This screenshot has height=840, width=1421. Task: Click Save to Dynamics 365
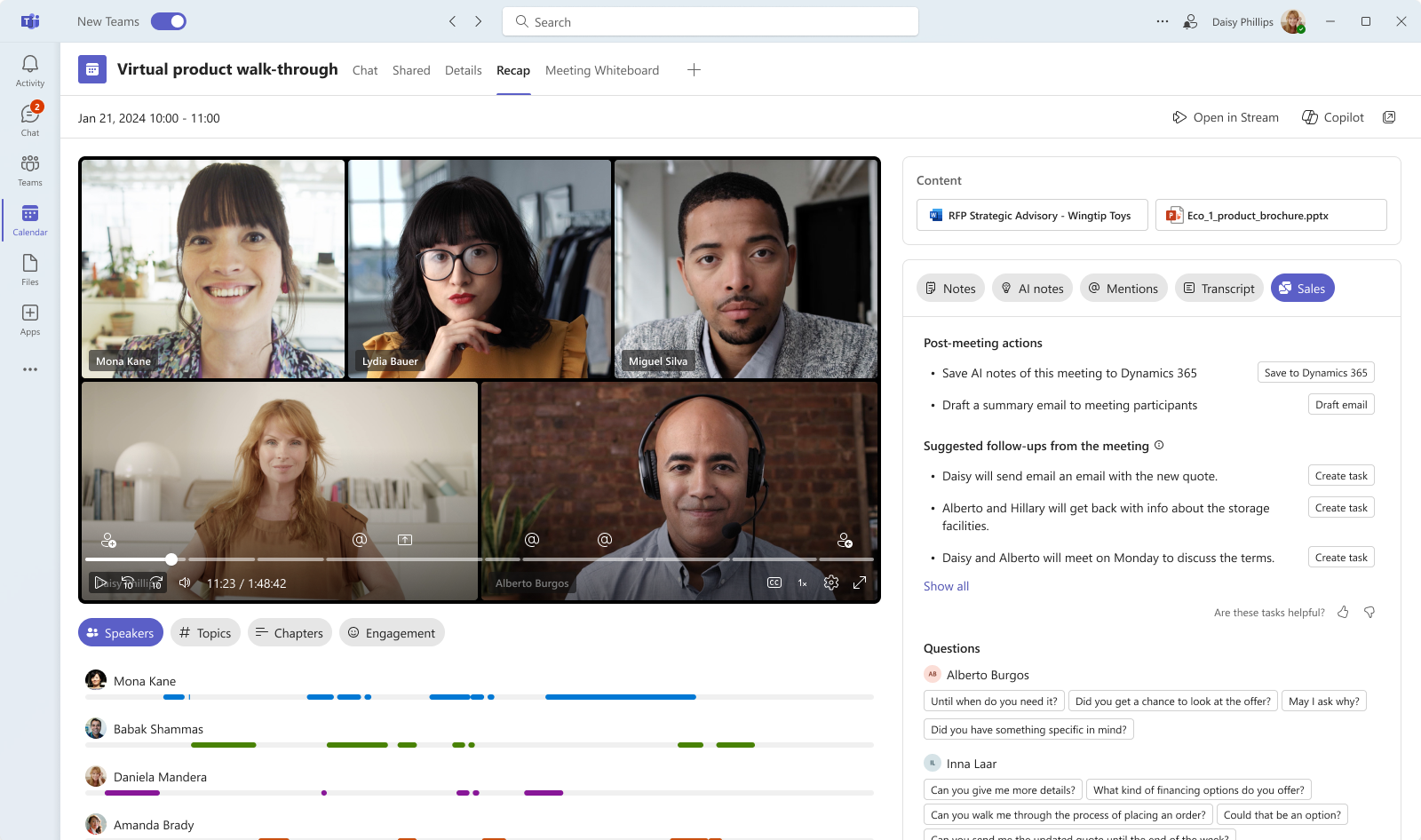(x=1315, y=372)
